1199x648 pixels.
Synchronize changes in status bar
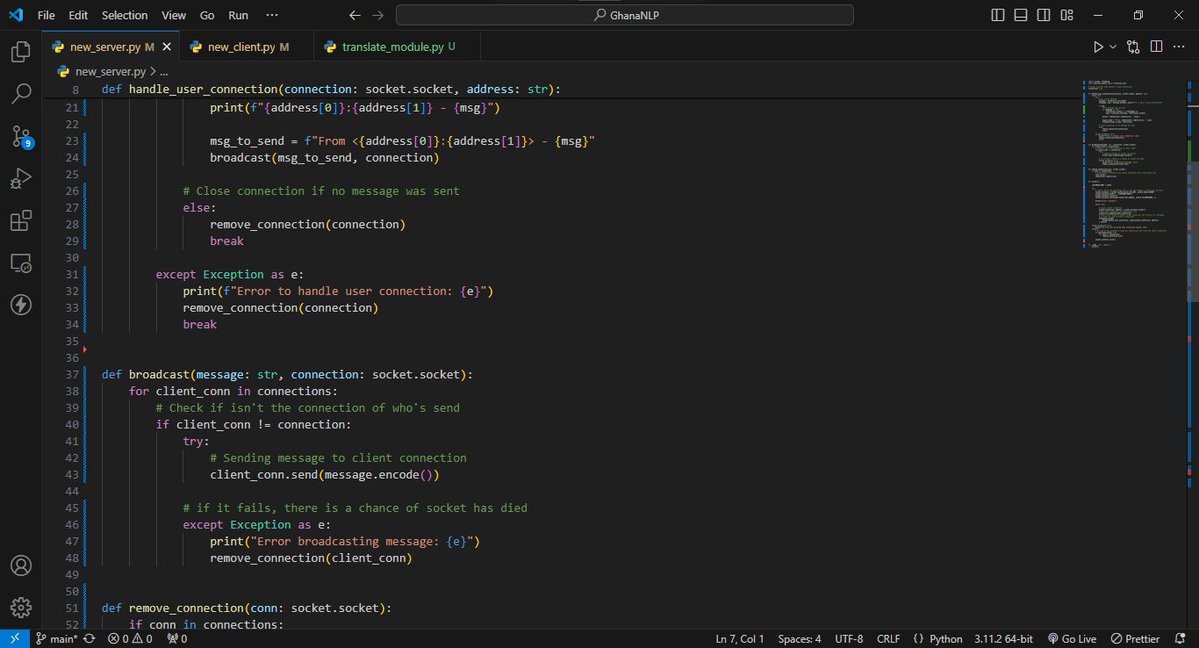(89, 639)
